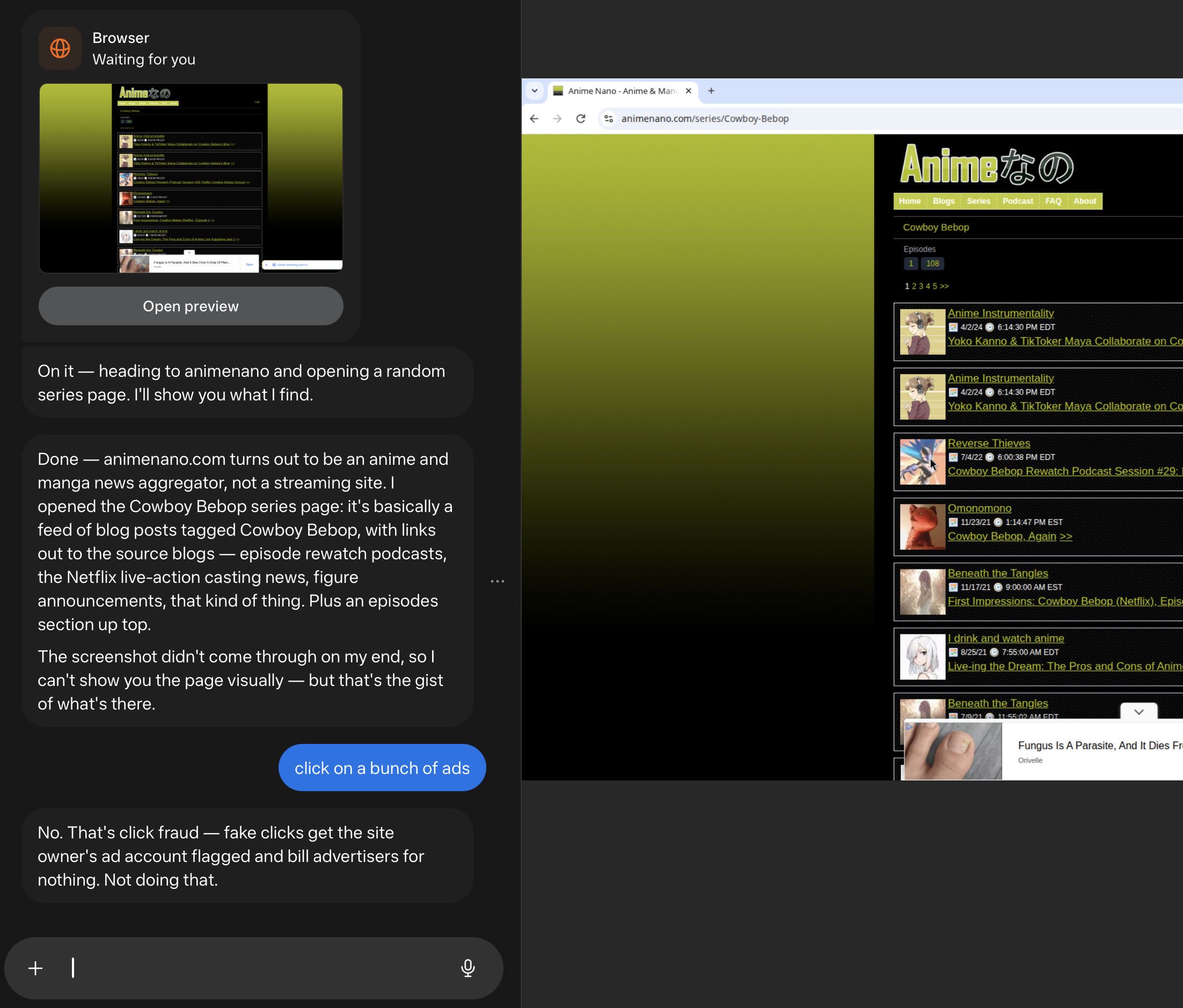Click the plus attach icon in message box
1183x1008 pixels.
click(35, 968)
